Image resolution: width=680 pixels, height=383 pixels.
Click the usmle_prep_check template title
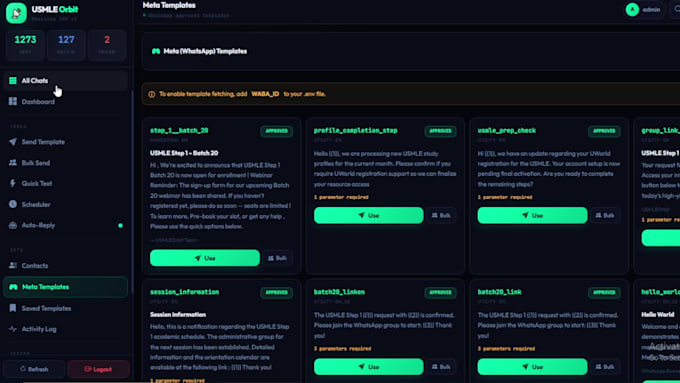507,131
